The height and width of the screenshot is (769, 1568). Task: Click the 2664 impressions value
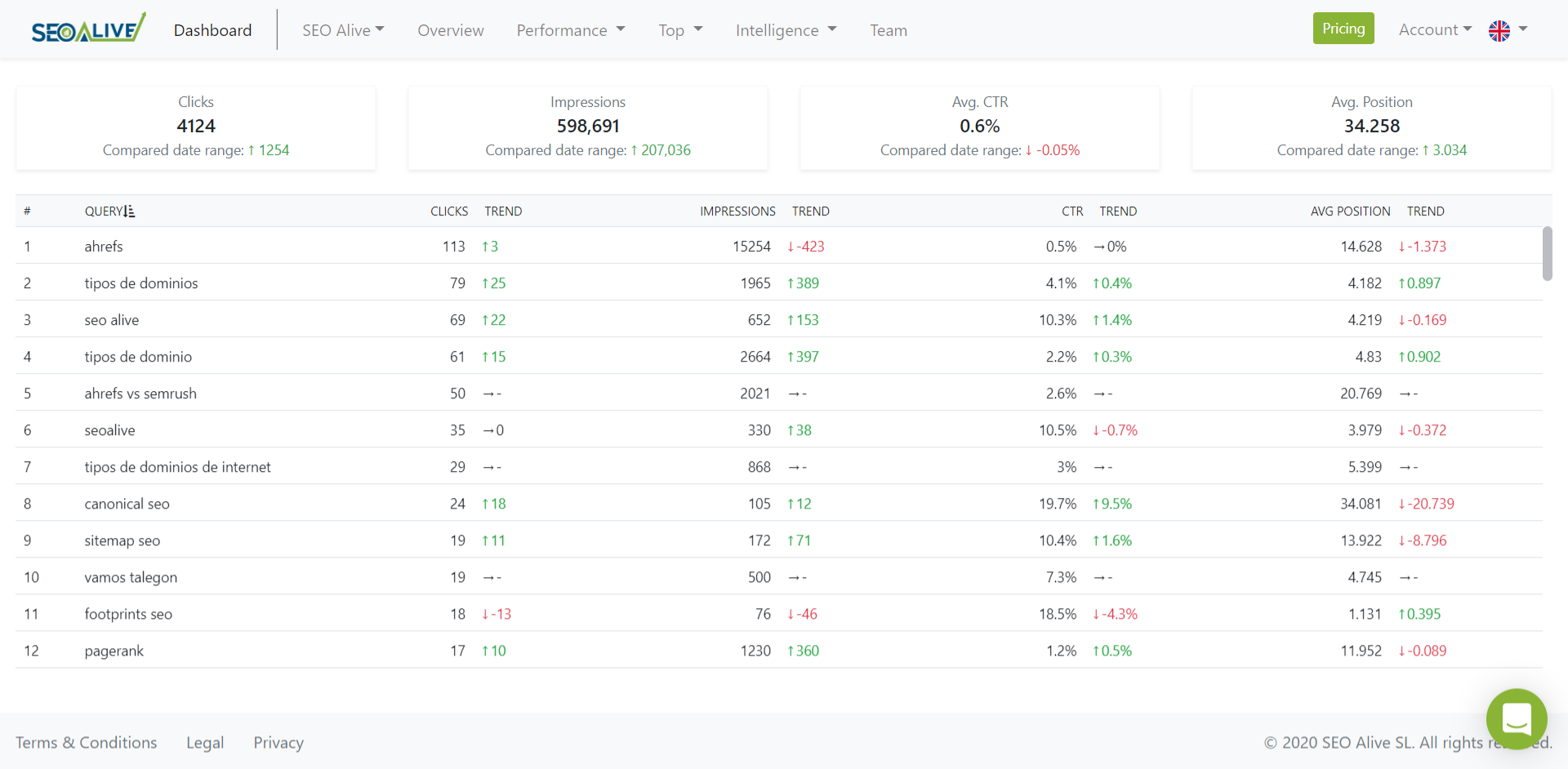[755, 357]
